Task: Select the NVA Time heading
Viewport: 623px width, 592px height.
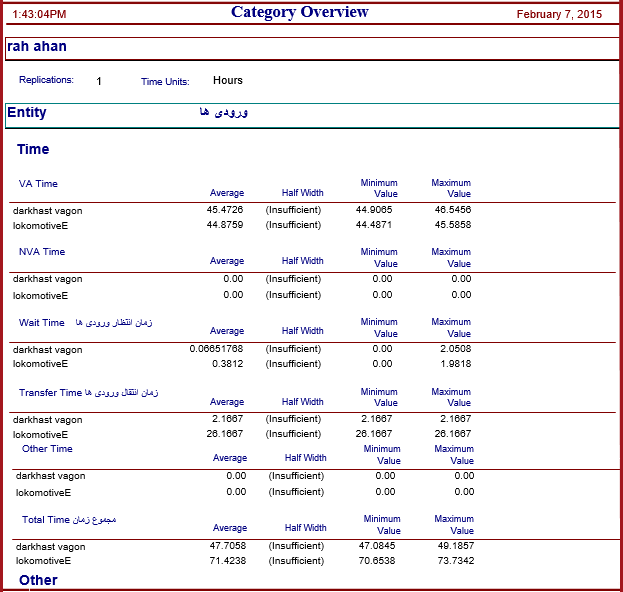Action: (x=42, y=252)
